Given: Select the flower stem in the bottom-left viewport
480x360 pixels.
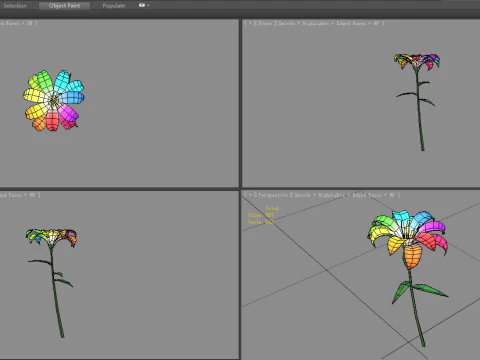Looking at the screenshot, I should 57,293.
